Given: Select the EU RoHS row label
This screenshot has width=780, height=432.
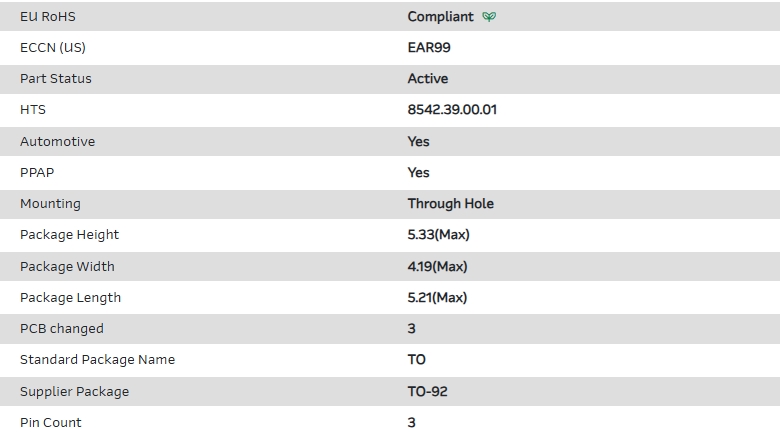Looking at the screenshot, I should click(47, 17).
